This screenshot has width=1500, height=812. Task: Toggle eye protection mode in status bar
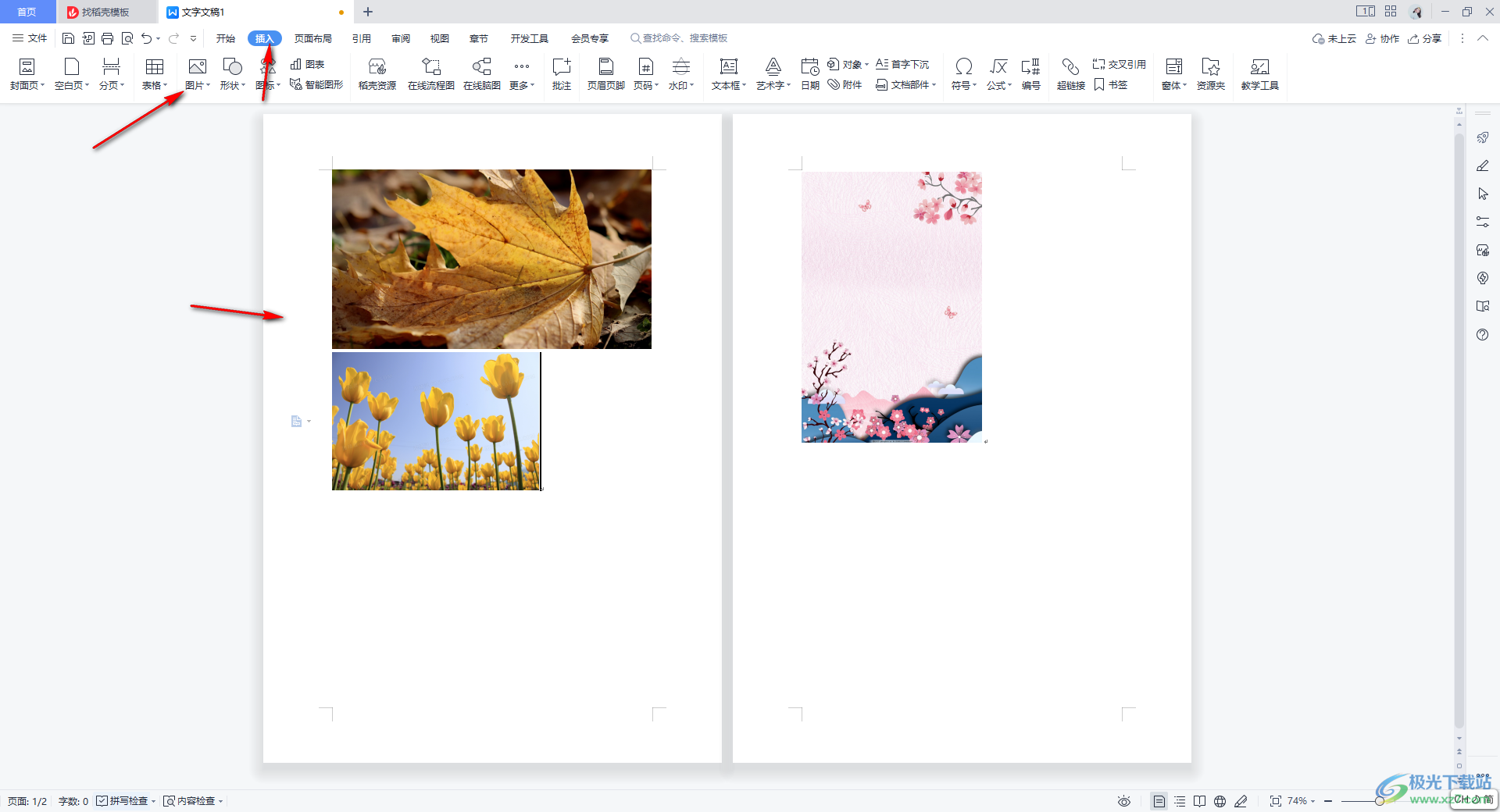coord(1124,801)
